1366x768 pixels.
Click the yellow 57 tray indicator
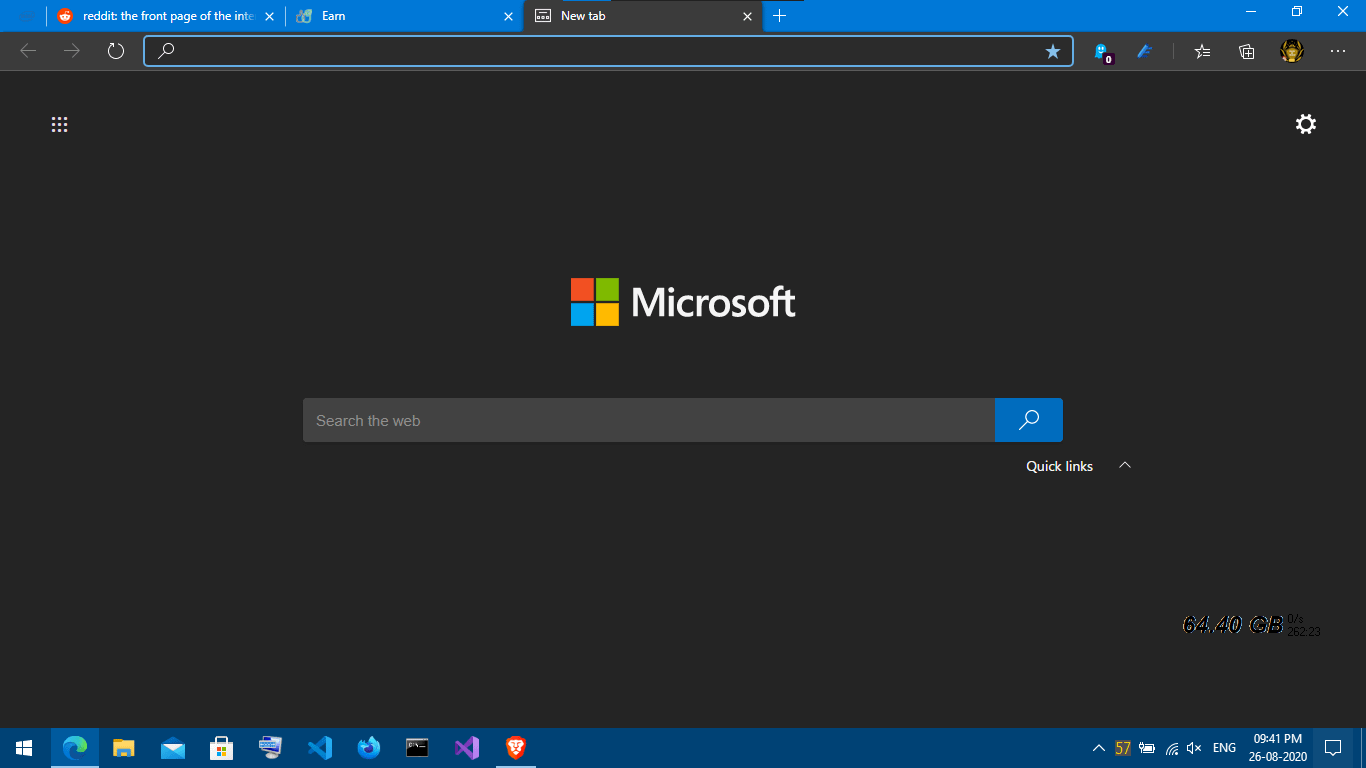click(x=1123, y=747)
